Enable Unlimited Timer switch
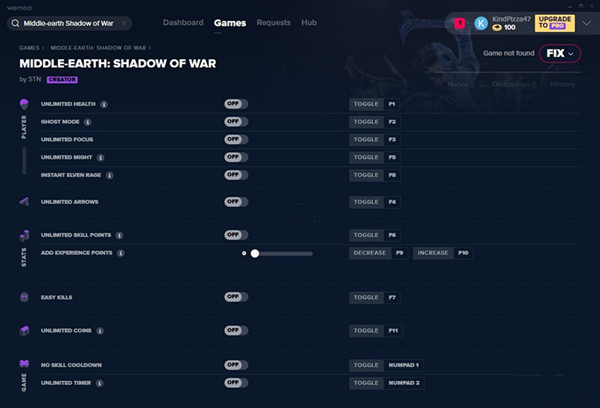Screen dimensions: 600x408 point(236,383)
